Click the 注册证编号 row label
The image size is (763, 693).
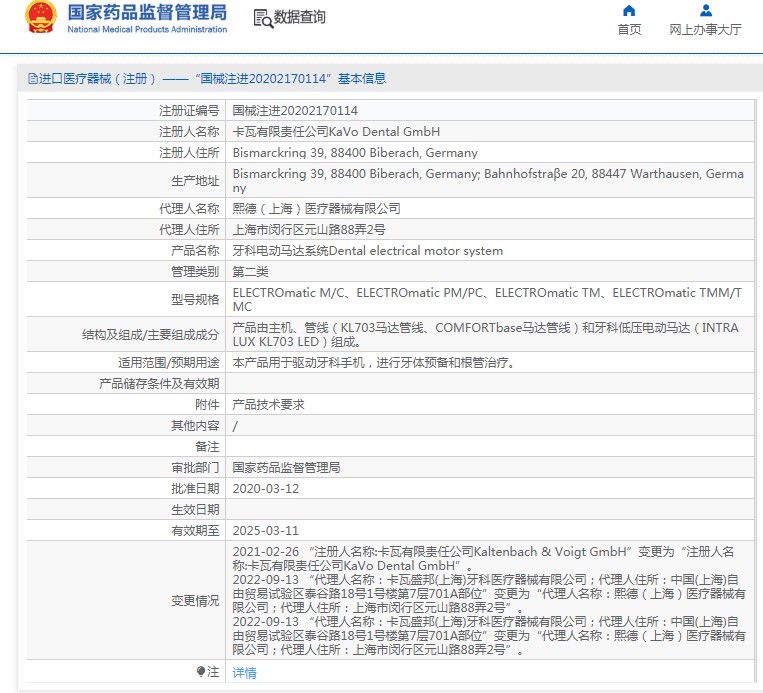click(x=189, y=110)
